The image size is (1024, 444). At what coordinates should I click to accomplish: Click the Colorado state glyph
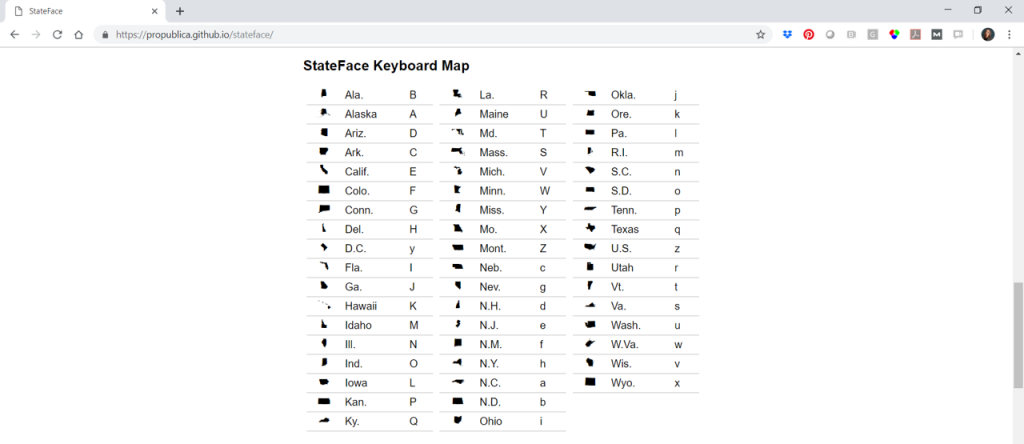(323, 190)
